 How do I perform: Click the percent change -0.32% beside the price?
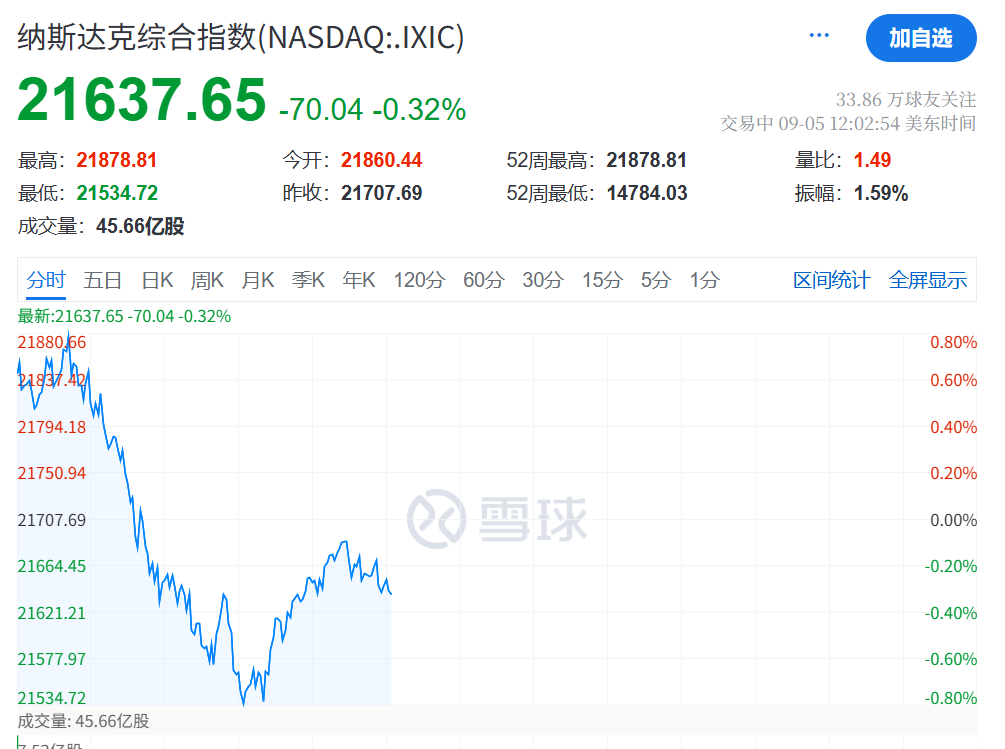(x=419, y=110)
